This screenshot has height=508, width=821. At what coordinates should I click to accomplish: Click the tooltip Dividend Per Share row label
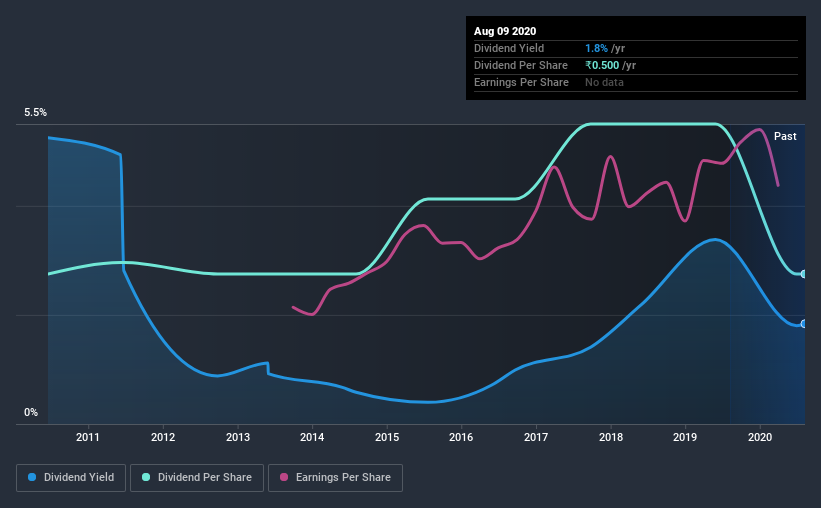click(x=520, y=65)
